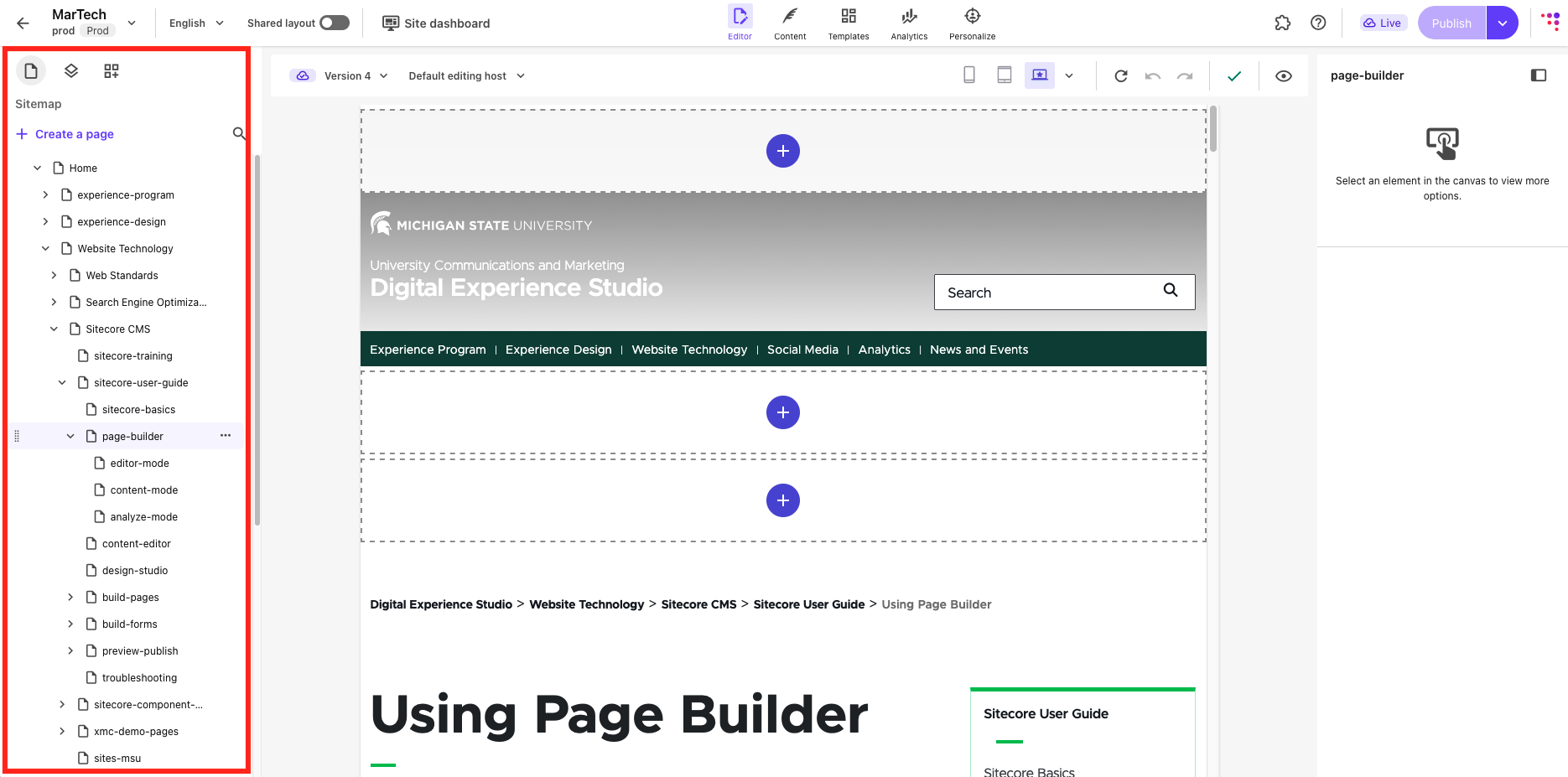This screenshot has height=777, width=1568.
Task: Select the mobile device preview icon
Action: [969, 75]
